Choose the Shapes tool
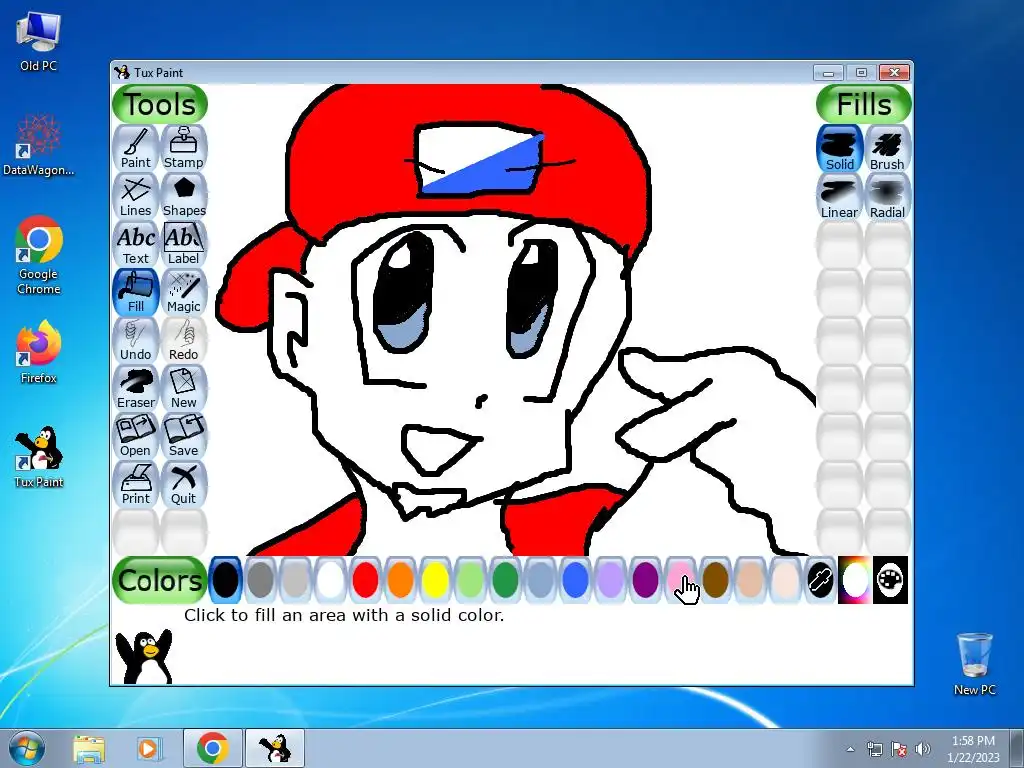 point(184,196)
